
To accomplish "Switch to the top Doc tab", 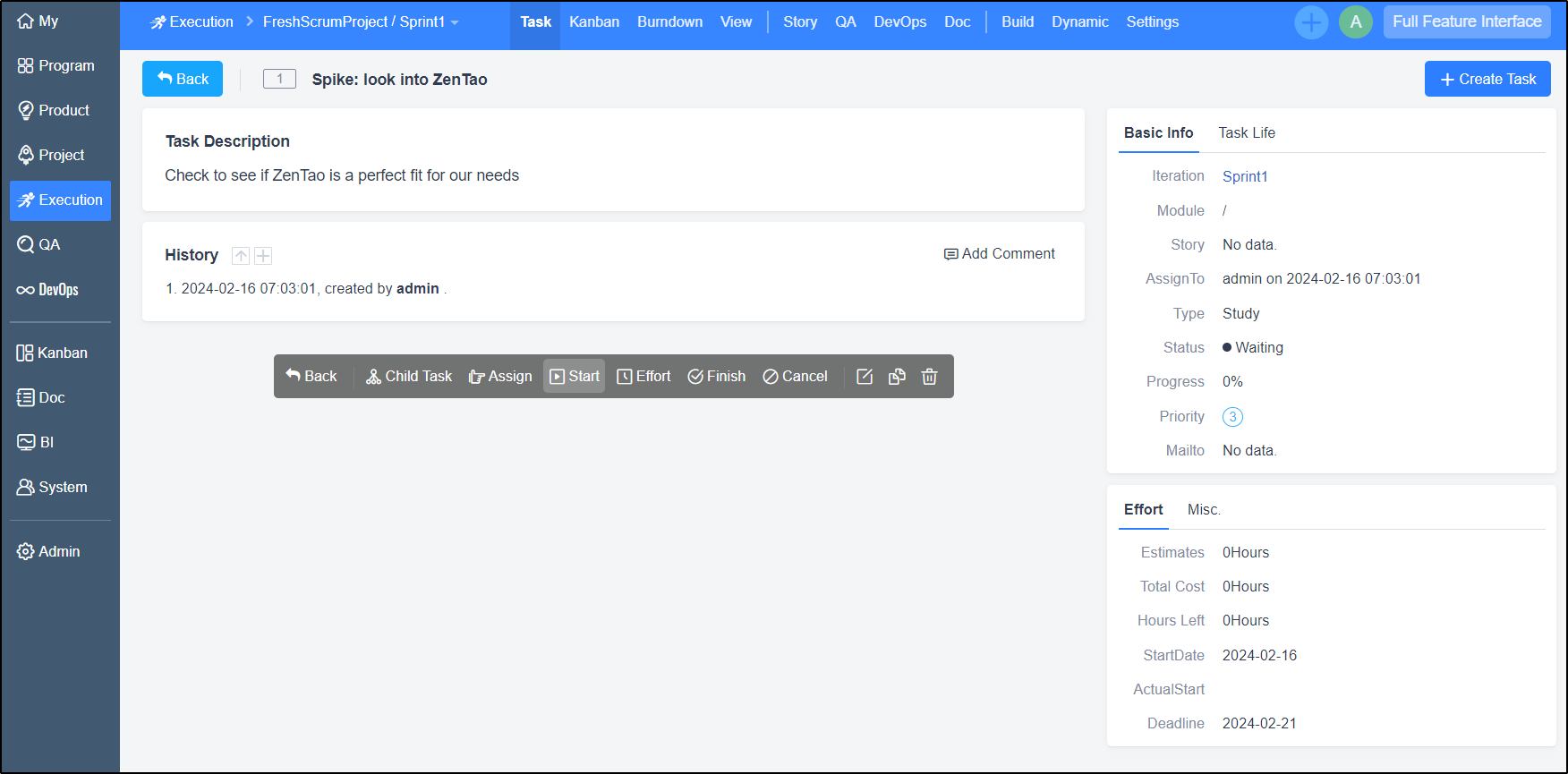I will coord(958,22).
